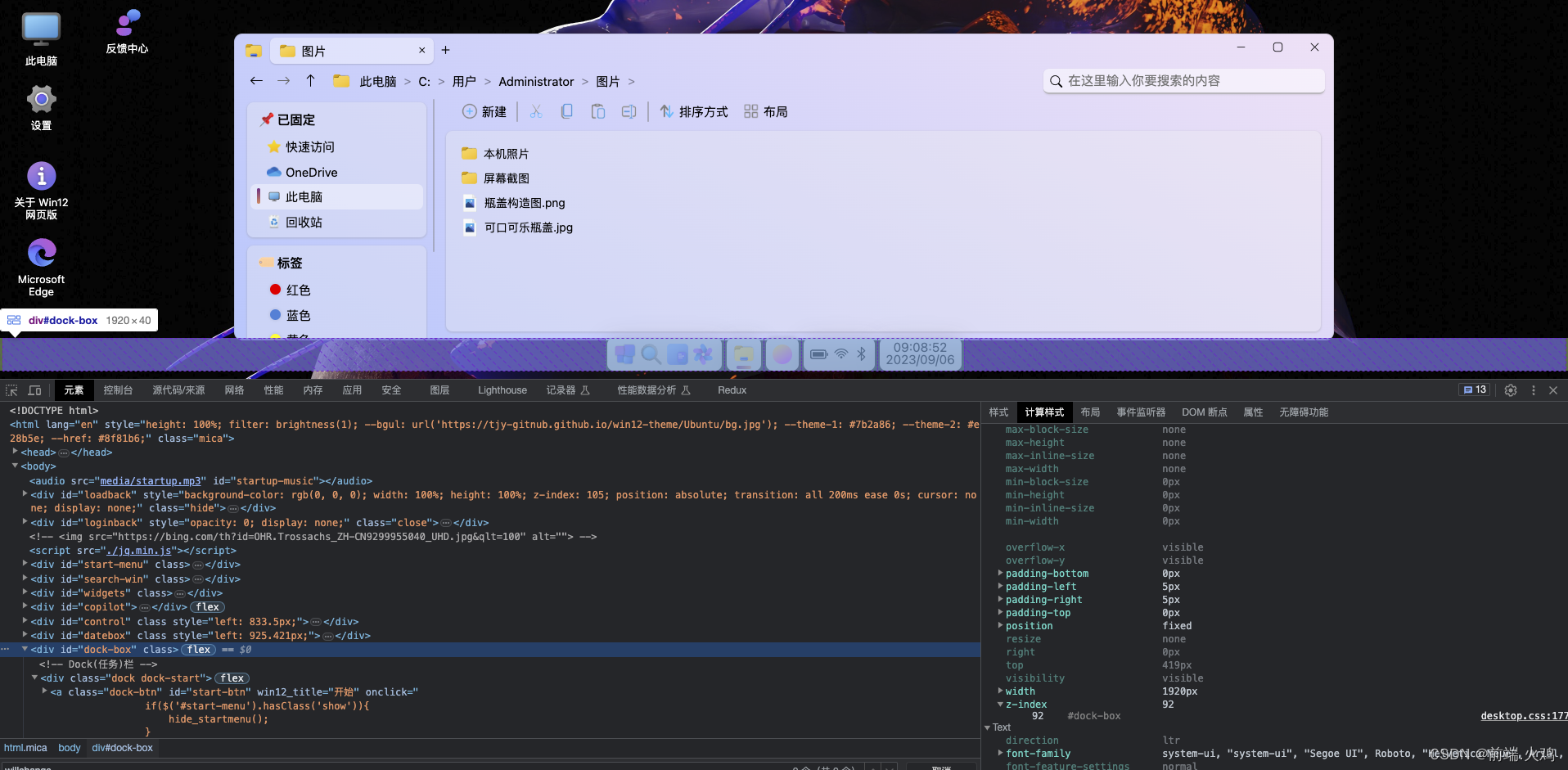The image size is (1568, 770).
Task: Click the flex badge on dock-box element
Action: point(199,650)
